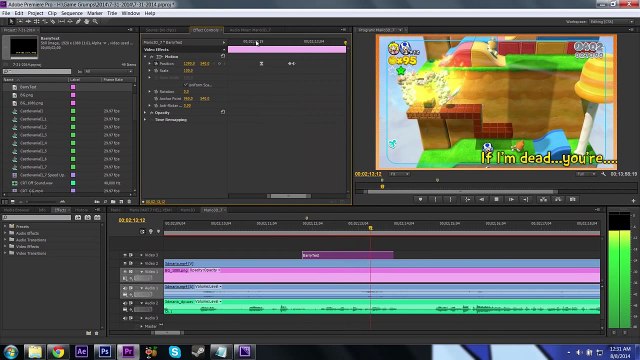Click the timeline horizontal zoom scrollbar
Viewport: 640px width, 360px height.
click(x=167, y=333)
